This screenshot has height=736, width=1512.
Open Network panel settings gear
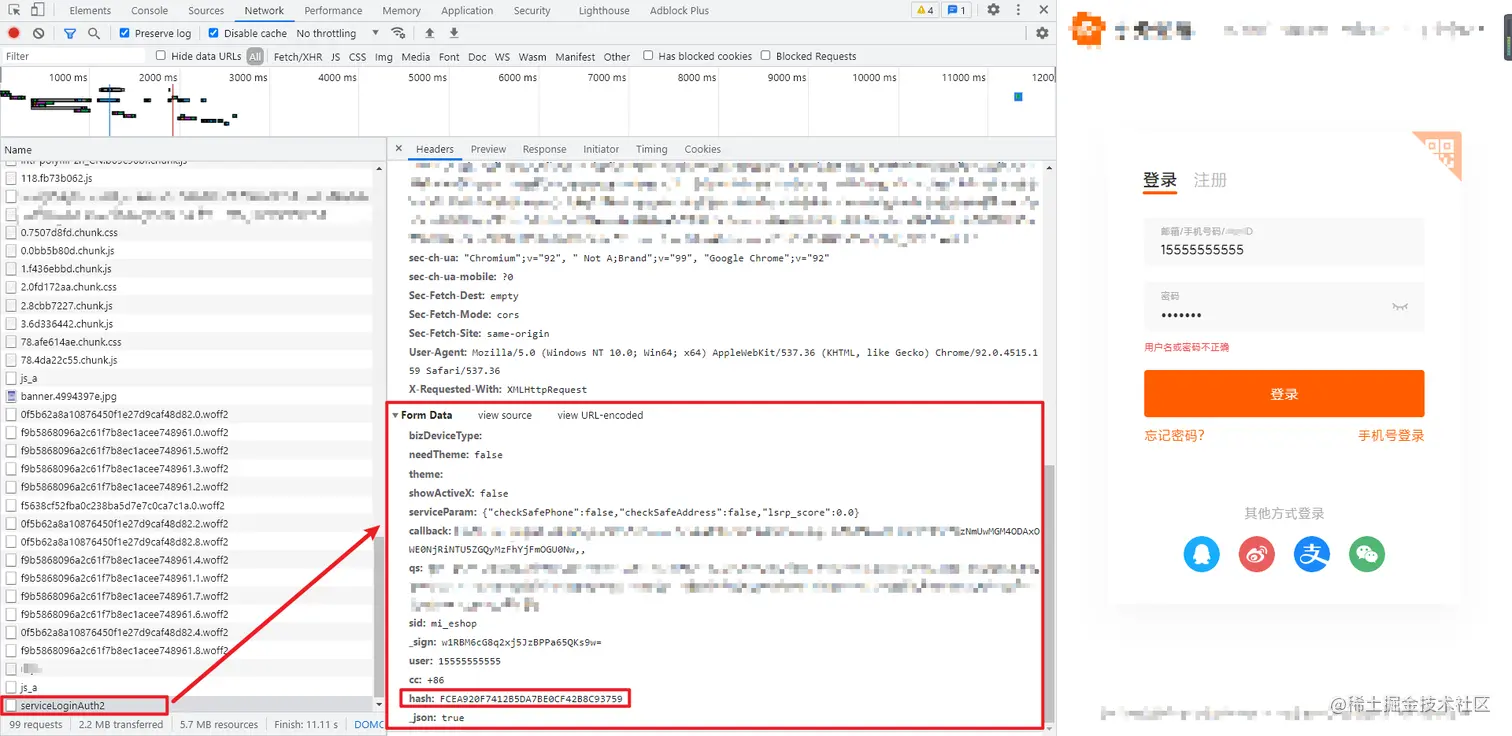point(1042,33)
